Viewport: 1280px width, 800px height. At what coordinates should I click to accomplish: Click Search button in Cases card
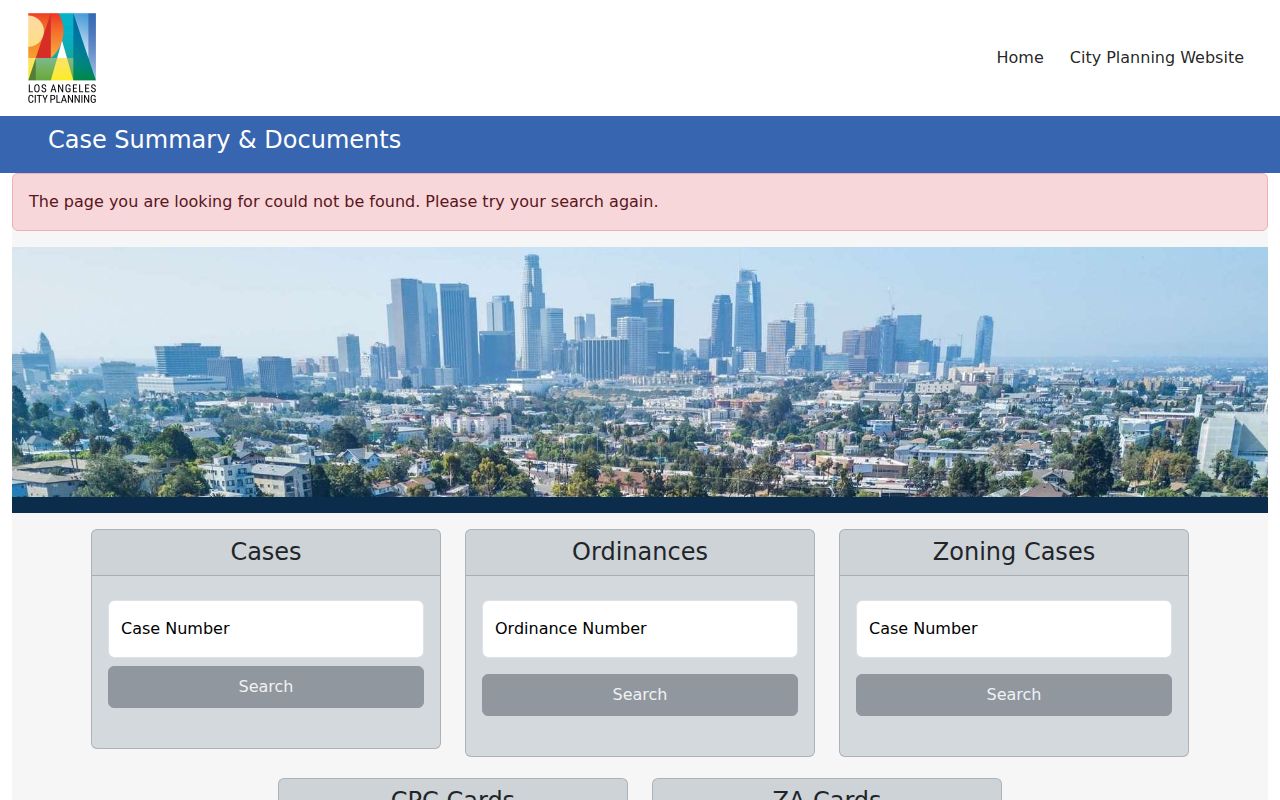pyautogui.click(x=266, y=687)
